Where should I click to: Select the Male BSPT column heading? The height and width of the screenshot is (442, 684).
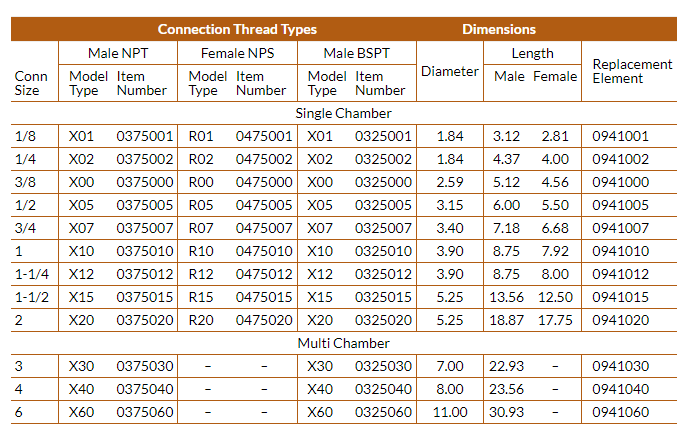(356, 53)
